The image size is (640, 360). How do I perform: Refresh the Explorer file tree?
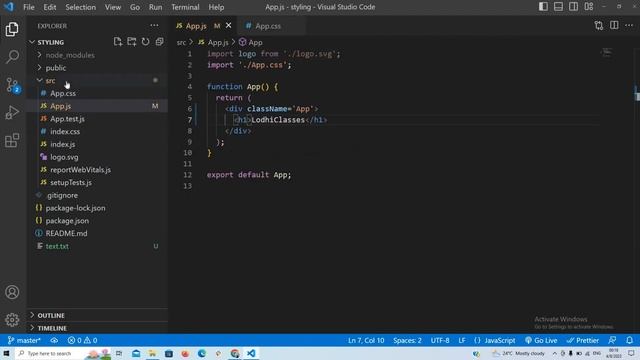[x=145, y=42]
